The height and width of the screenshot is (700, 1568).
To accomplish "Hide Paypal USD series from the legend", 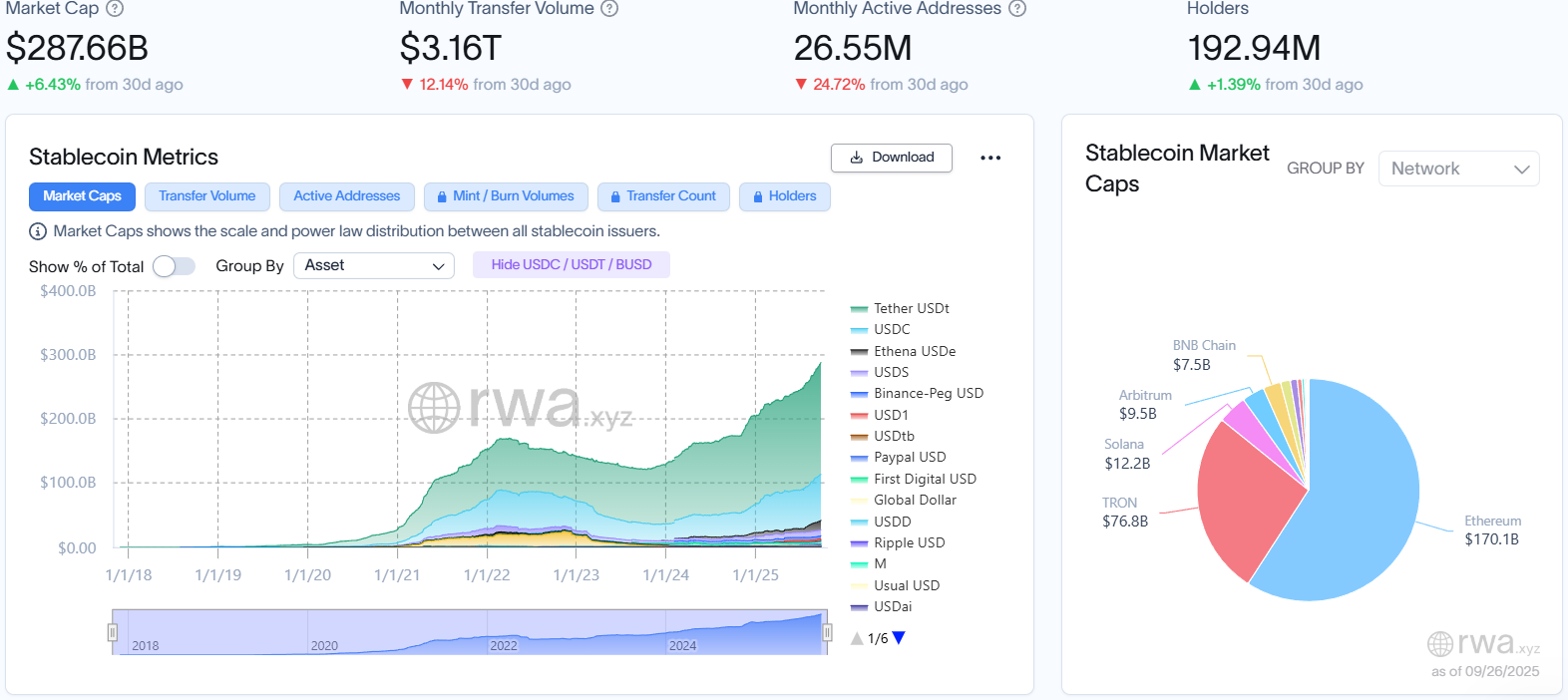I will click(x=898, y=458).
